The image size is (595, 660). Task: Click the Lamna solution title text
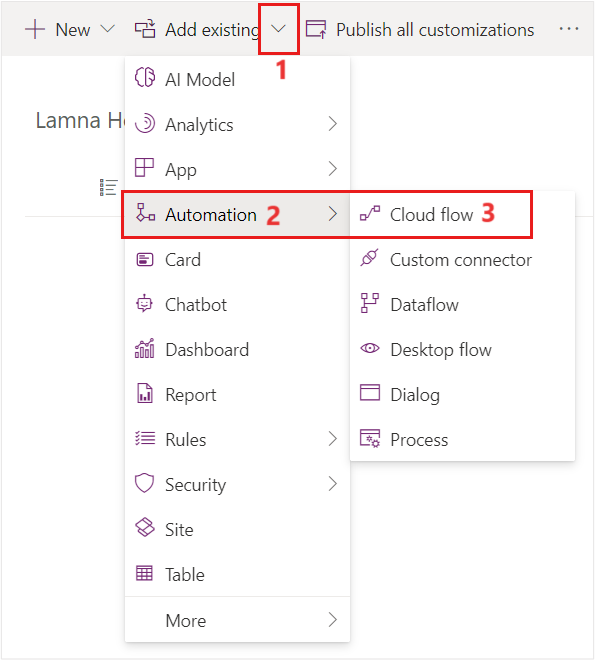pyautogui.click(x=80, y=120)
